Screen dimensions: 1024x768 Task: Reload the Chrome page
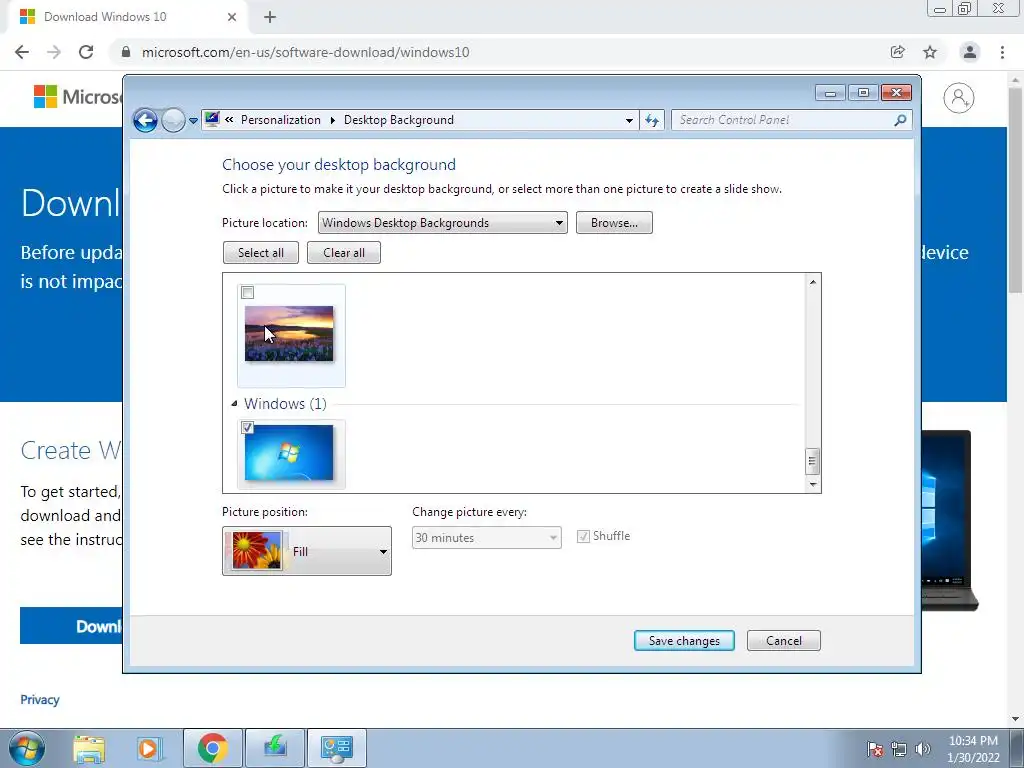coord(86,52)
